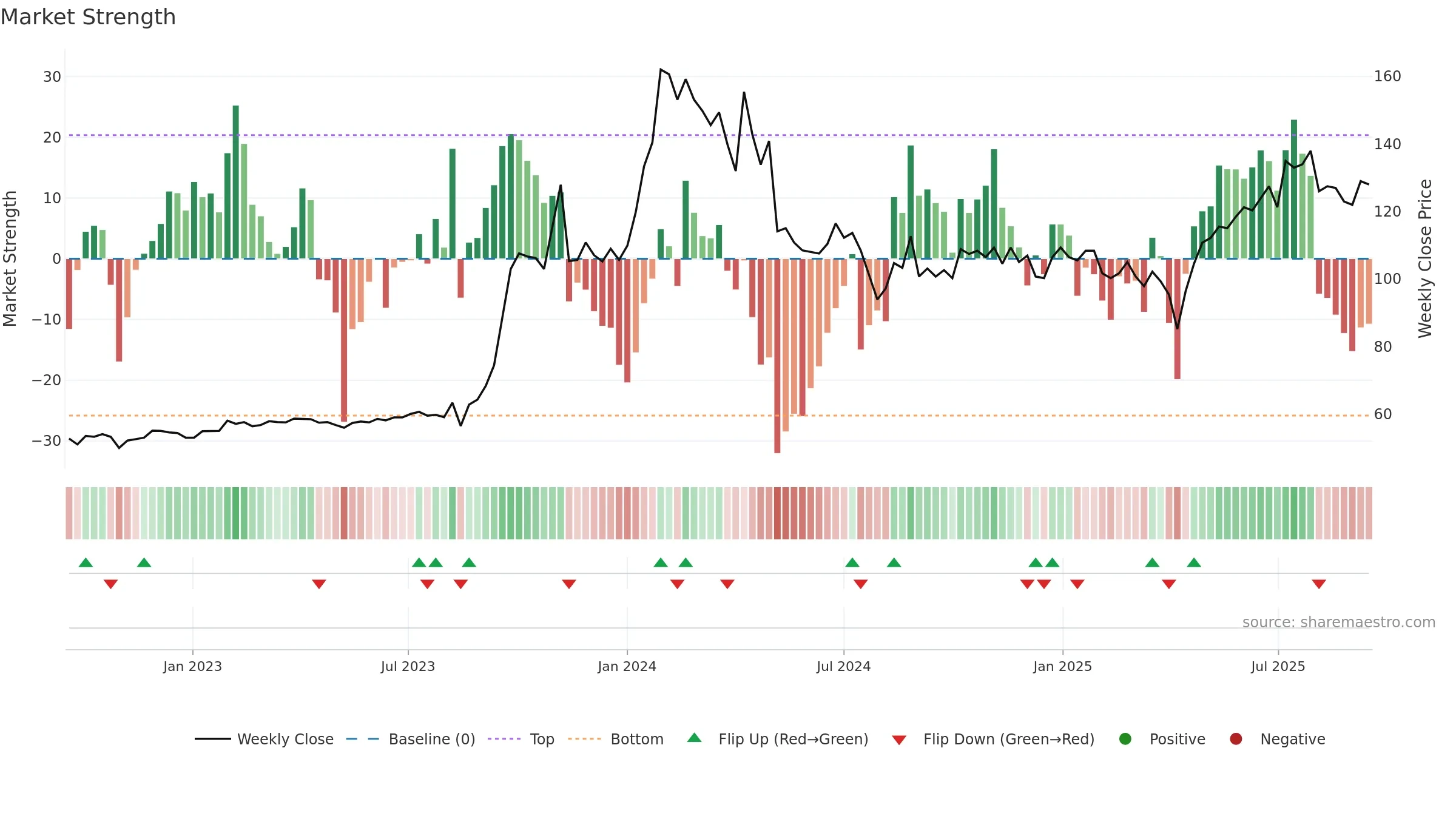
Task: Toggle the Baseline (0) legend label
Action: [432, 739]
